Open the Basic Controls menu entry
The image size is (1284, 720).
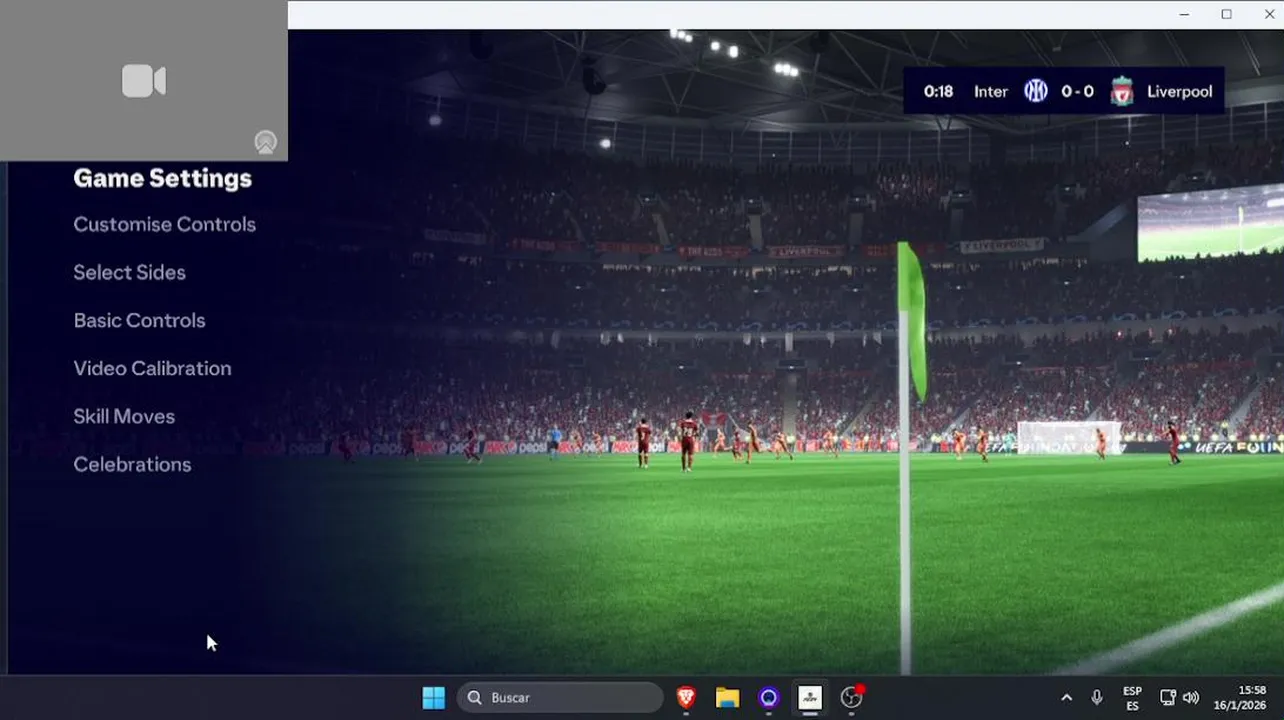coord(139,320)
